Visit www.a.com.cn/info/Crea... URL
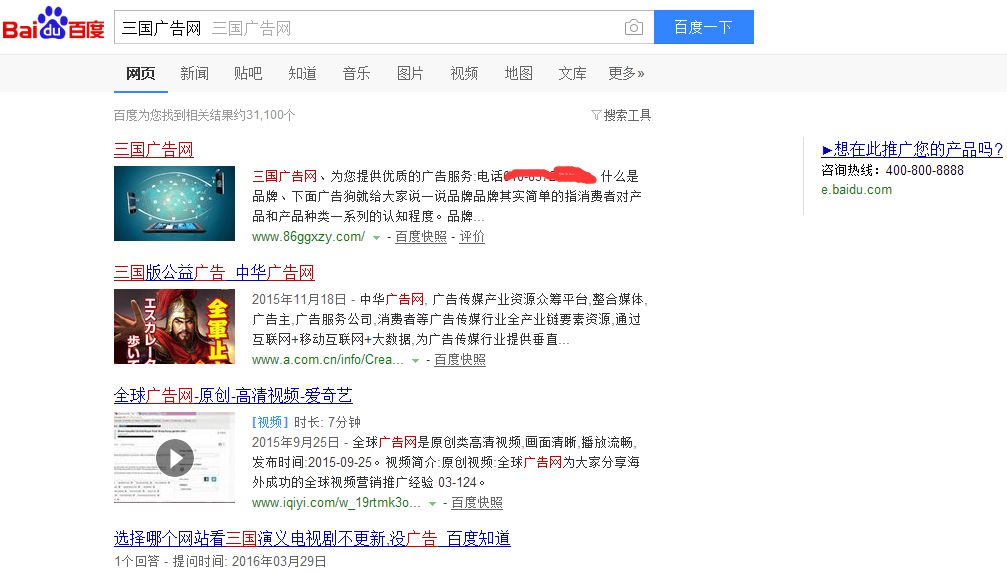 coord(328,360)
